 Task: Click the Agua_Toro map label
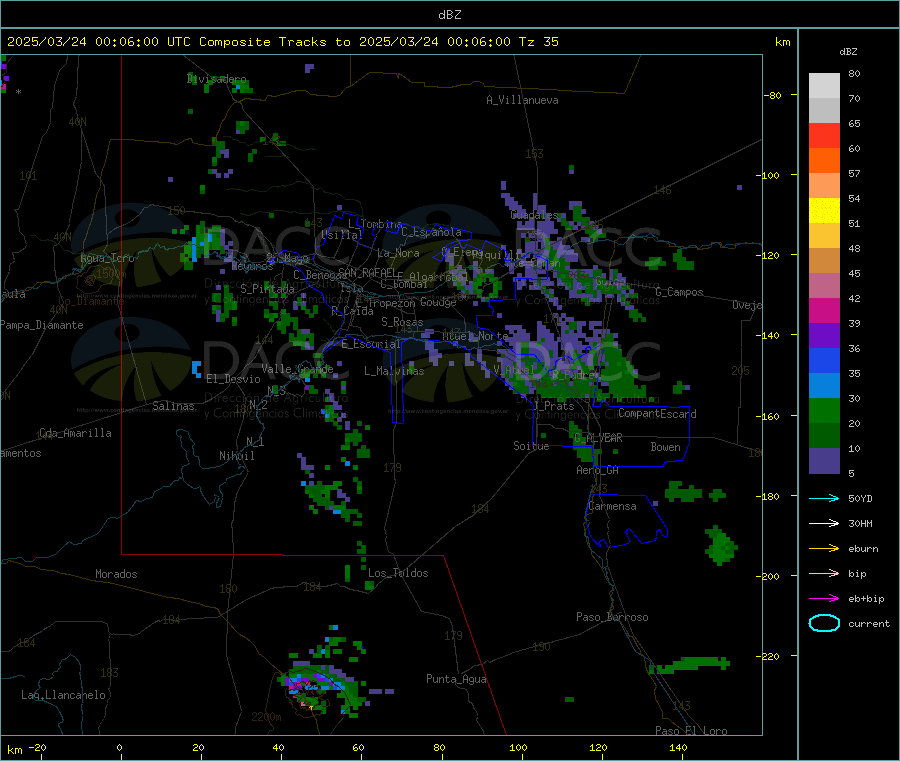[107, 258]
